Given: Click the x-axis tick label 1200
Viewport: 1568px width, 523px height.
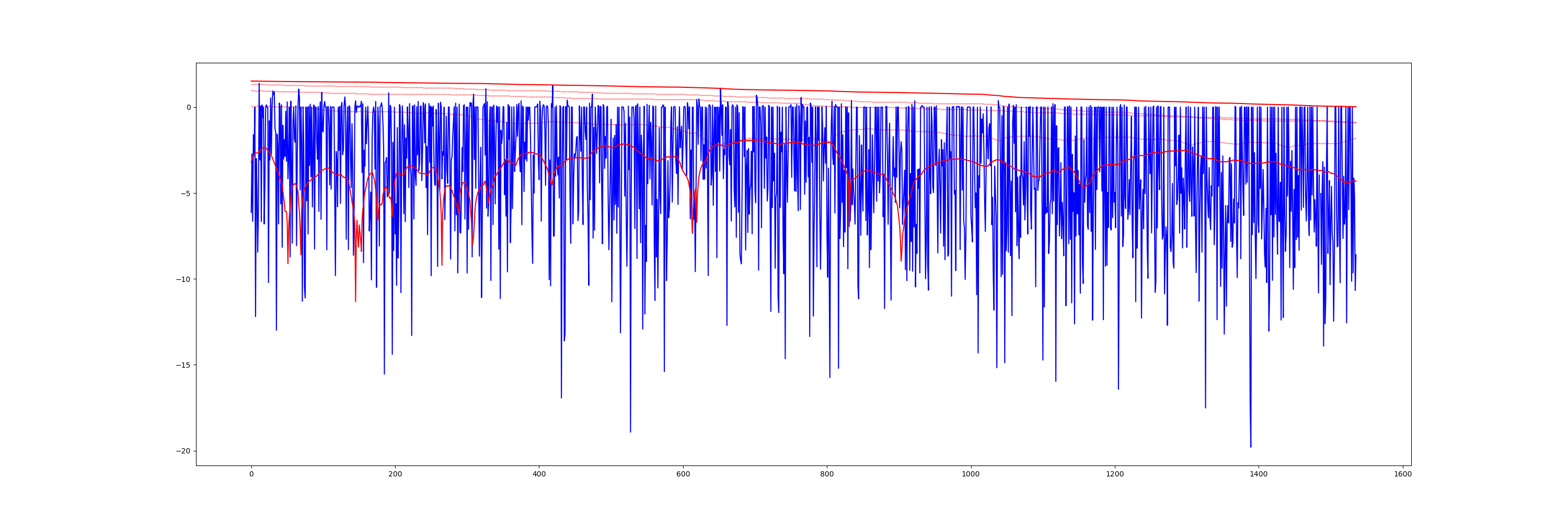Looking at the screenshot, I should pos(1115,474).
